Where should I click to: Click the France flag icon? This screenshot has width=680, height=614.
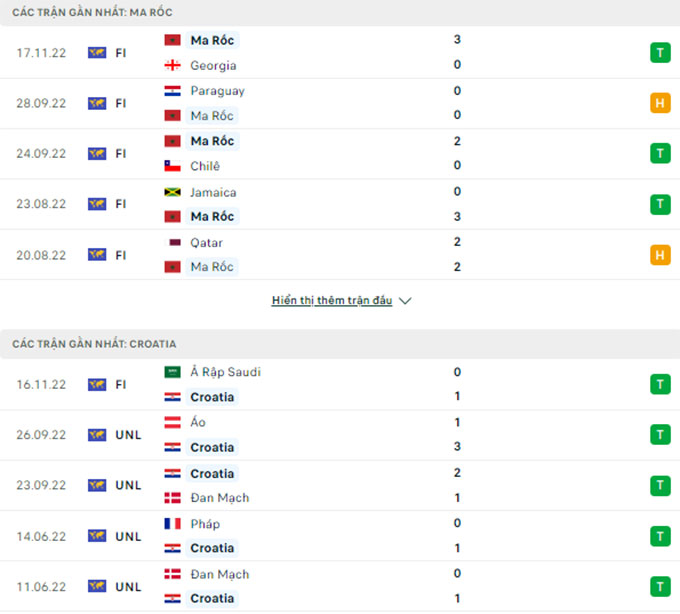[x=171, y=523]
